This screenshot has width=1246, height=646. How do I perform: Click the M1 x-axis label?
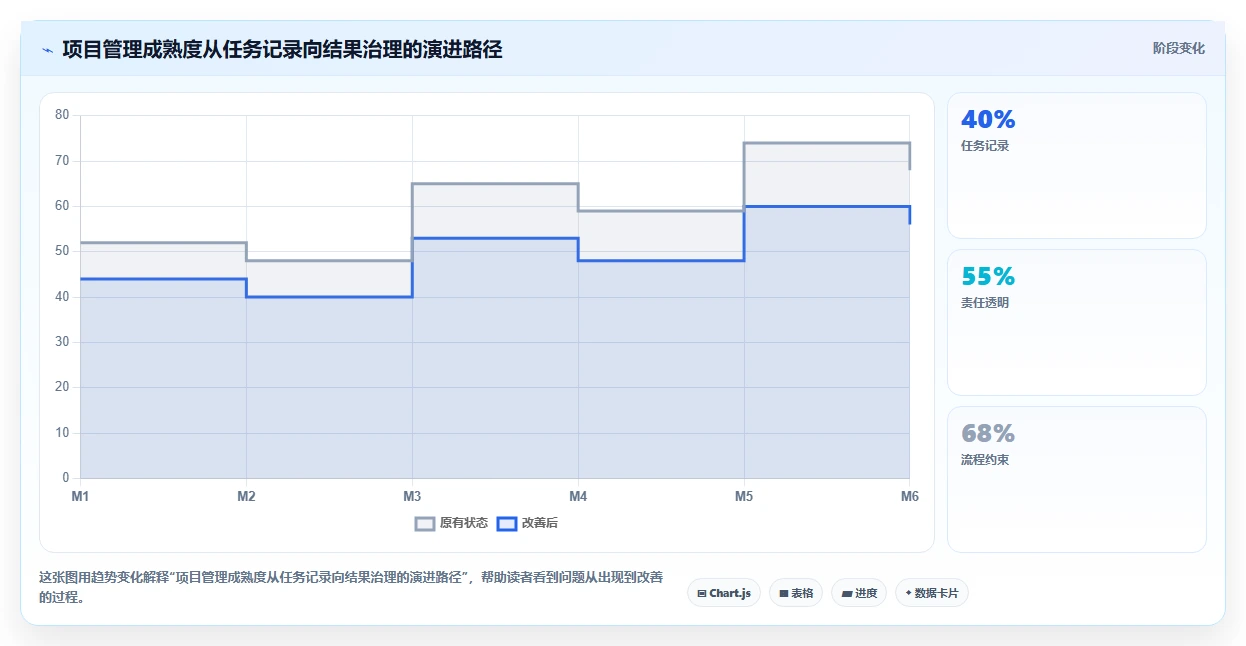point(80,496)
